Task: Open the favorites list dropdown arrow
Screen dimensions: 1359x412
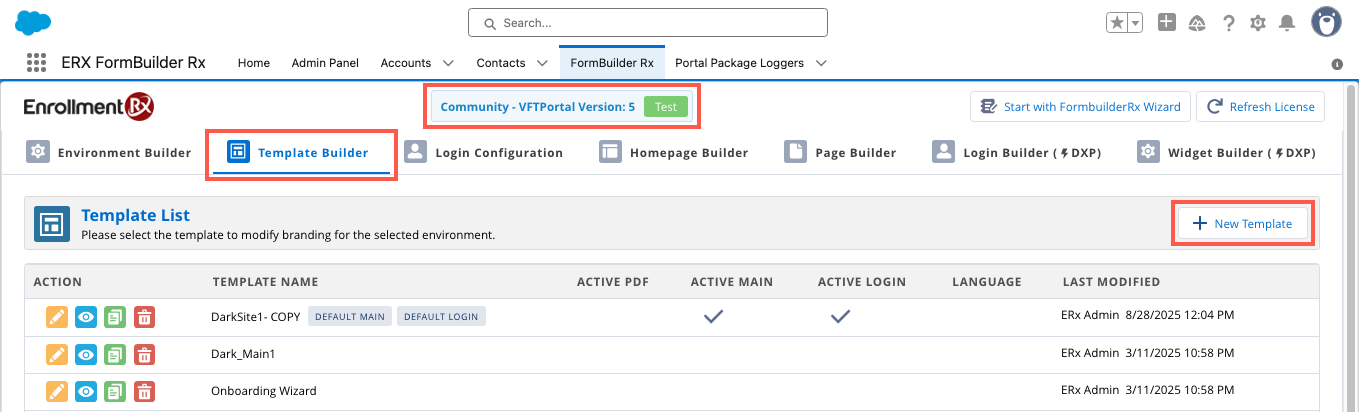Action: tap(1135, 23)
